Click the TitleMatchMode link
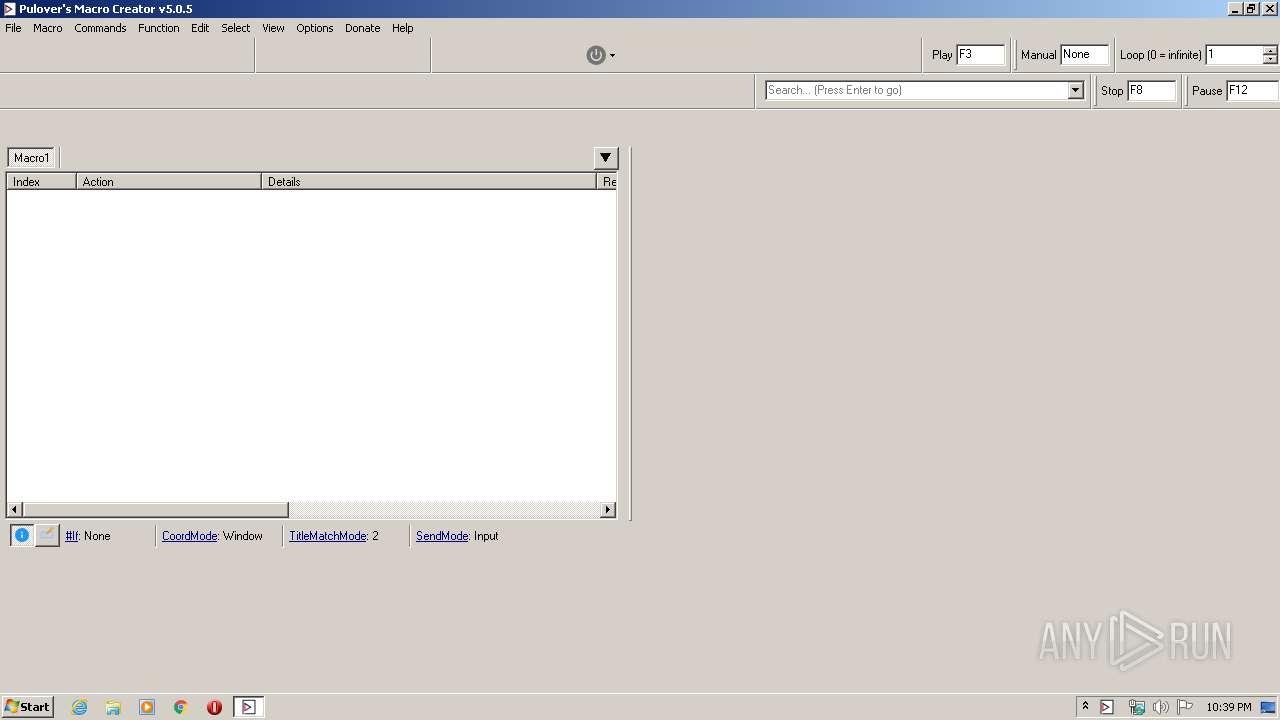This screenshot has width=1280, height=720. (x=328, y=536)
